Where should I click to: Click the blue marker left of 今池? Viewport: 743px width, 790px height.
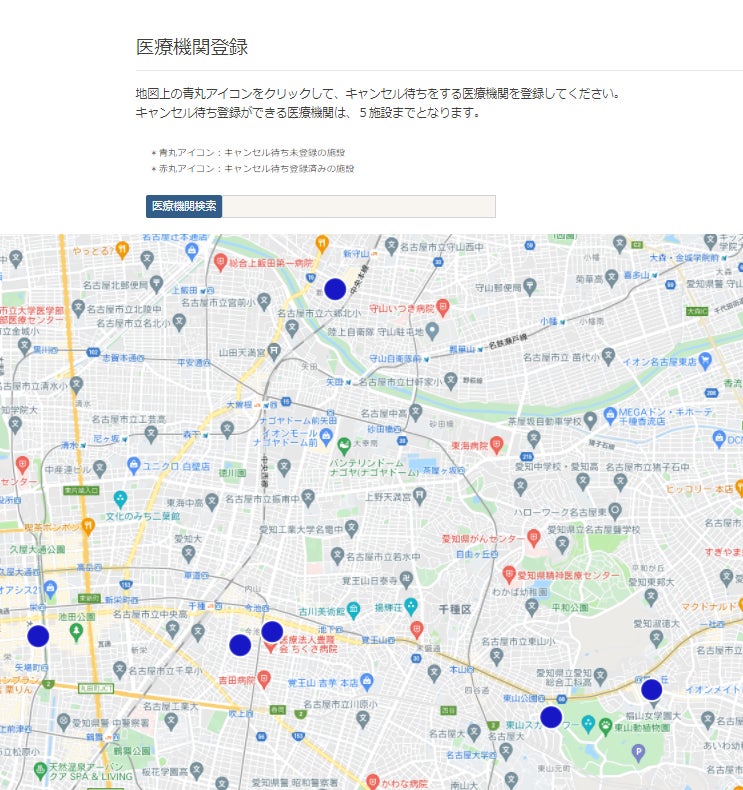click(240, 645)
